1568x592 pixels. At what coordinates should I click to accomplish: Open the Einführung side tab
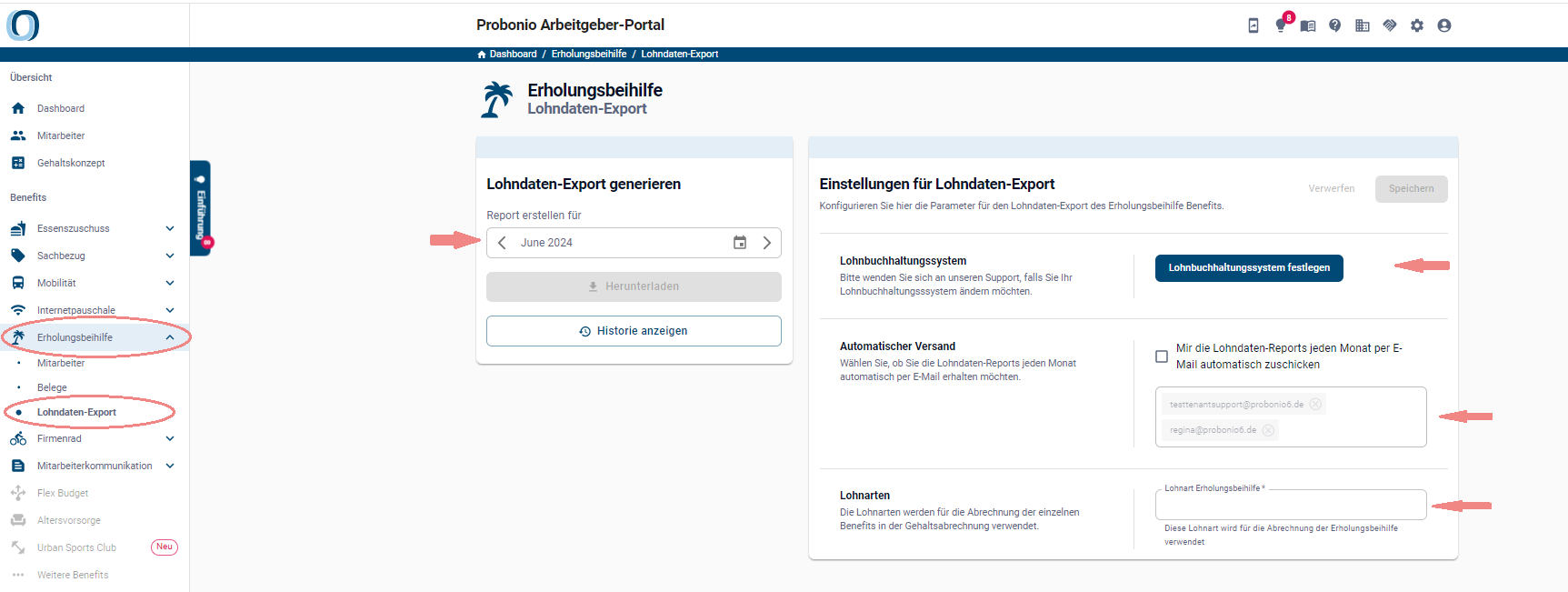click(x=201, y=208)
